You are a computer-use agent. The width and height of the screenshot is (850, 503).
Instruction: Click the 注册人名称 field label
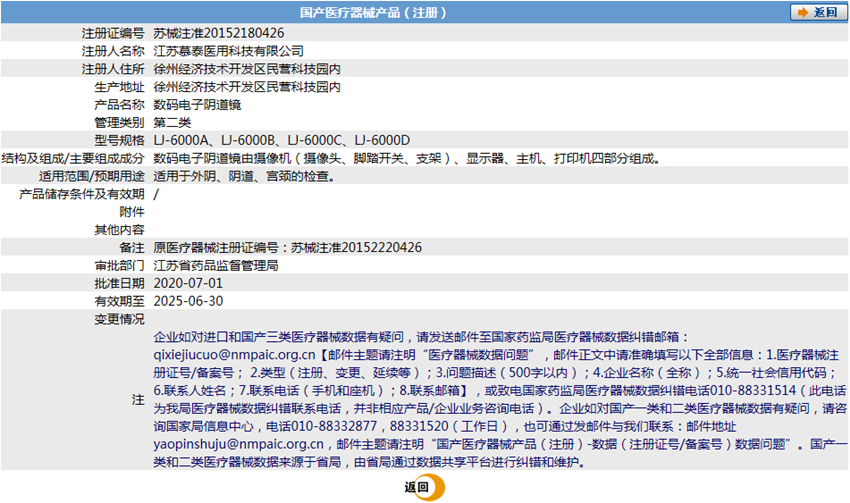tap(113, 51)
